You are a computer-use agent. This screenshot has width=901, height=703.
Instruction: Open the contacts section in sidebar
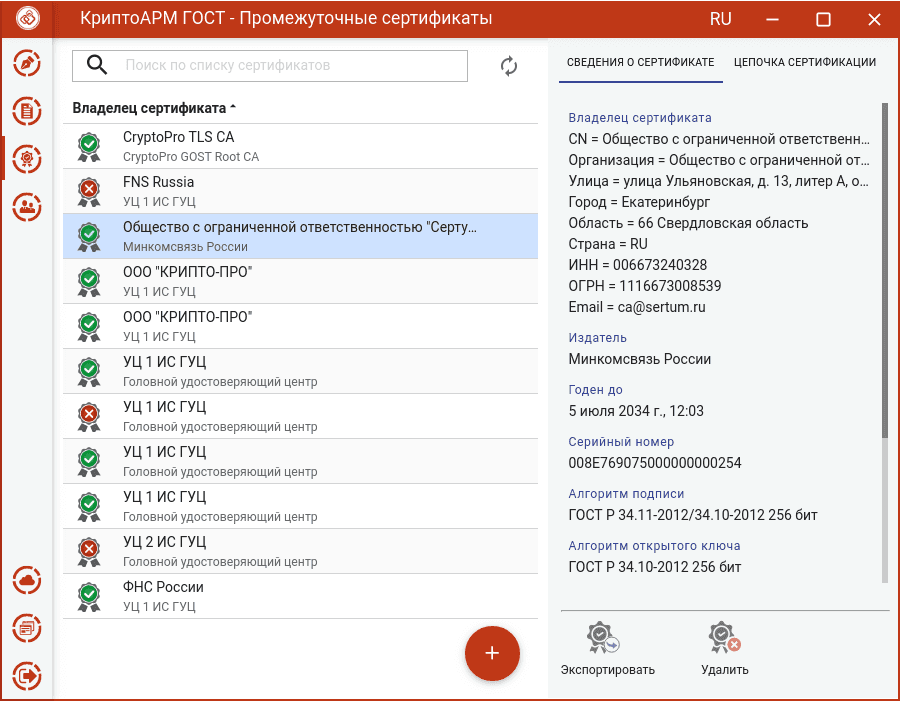coord(27,206)
